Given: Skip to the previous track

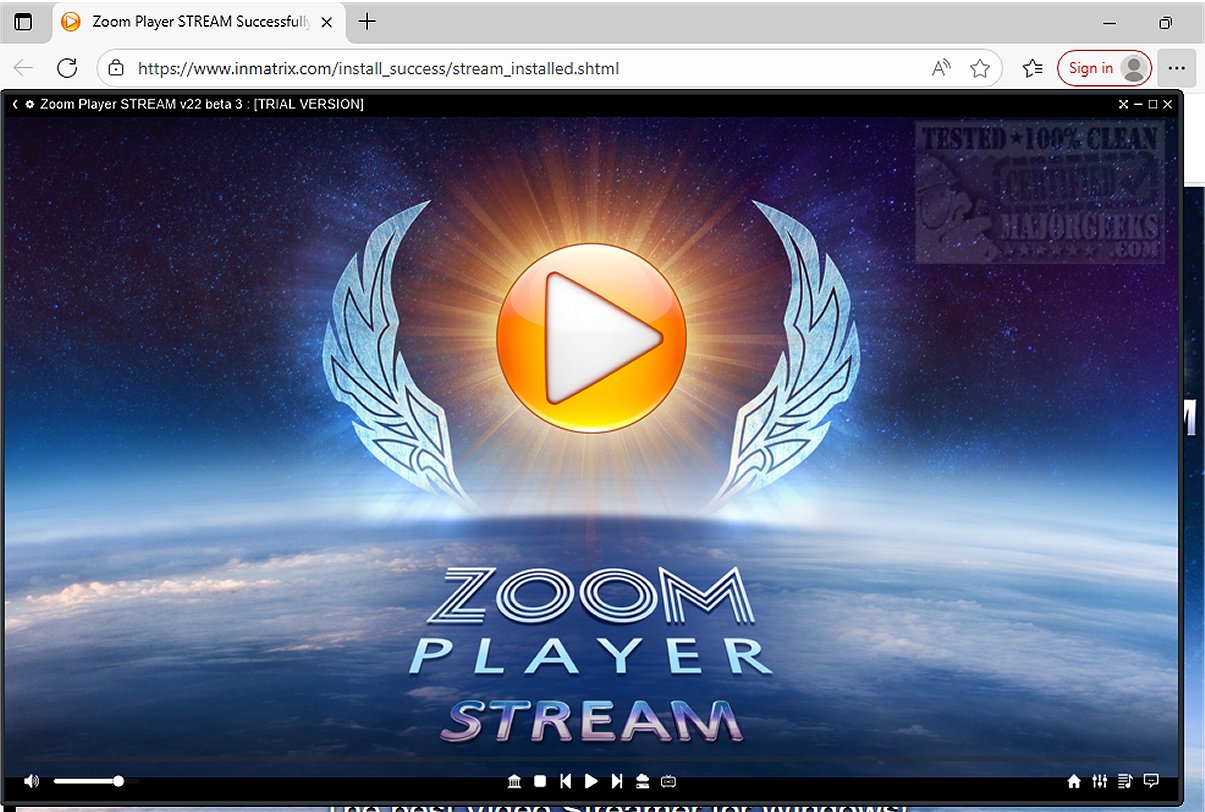Looking at the screenshot, I should pyautogui.click(x=566, y=781).
